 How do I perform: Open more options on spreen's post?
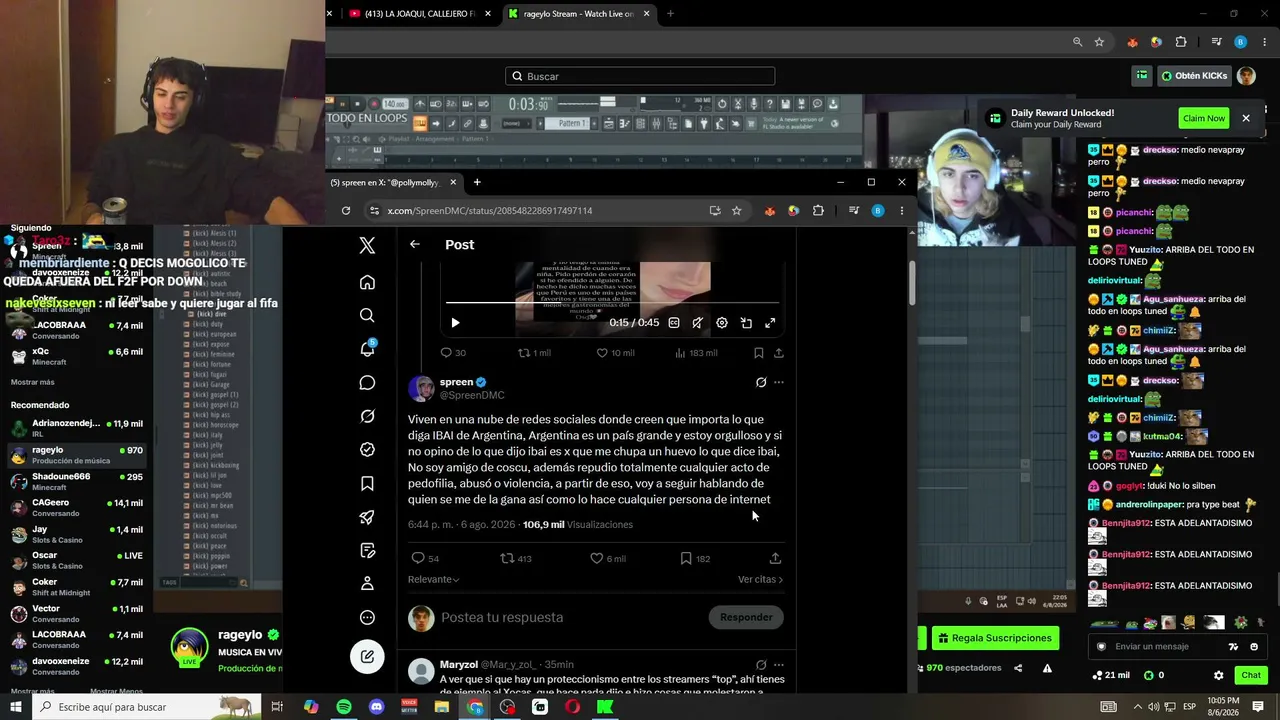point(779,382)
